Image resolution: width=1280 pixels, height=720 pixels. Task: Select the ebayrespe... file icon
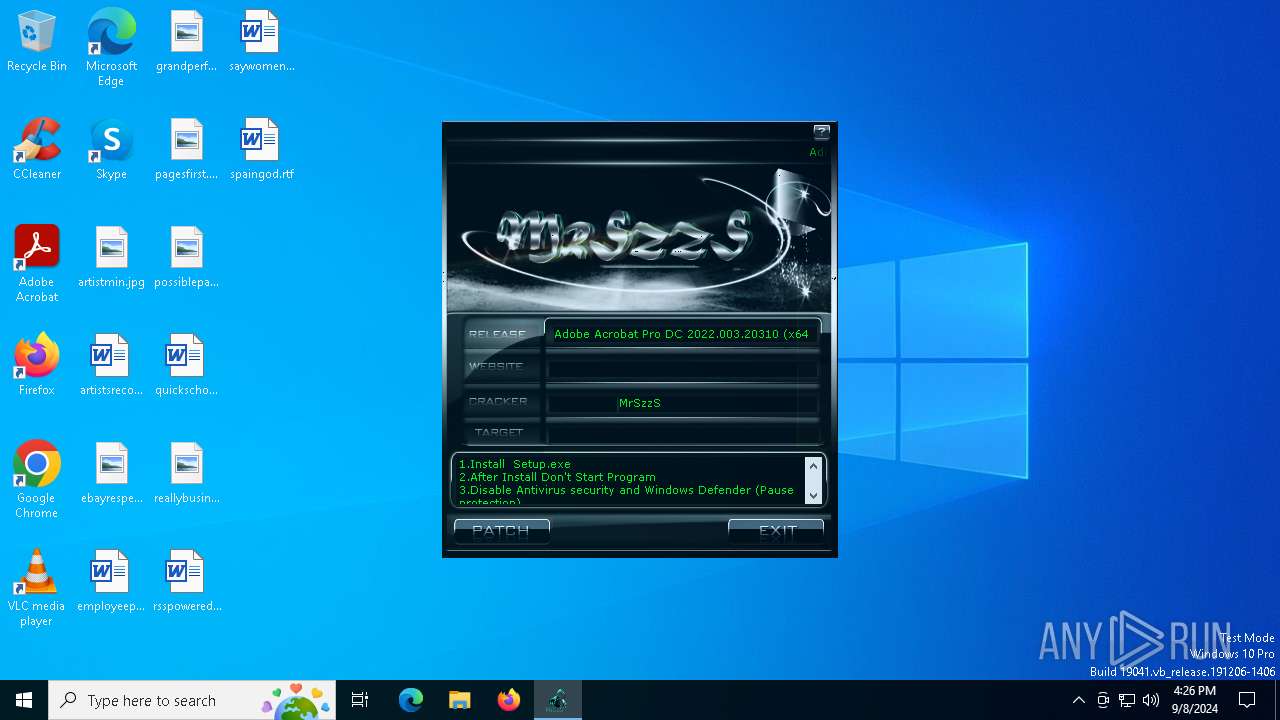tap(111, 474)
